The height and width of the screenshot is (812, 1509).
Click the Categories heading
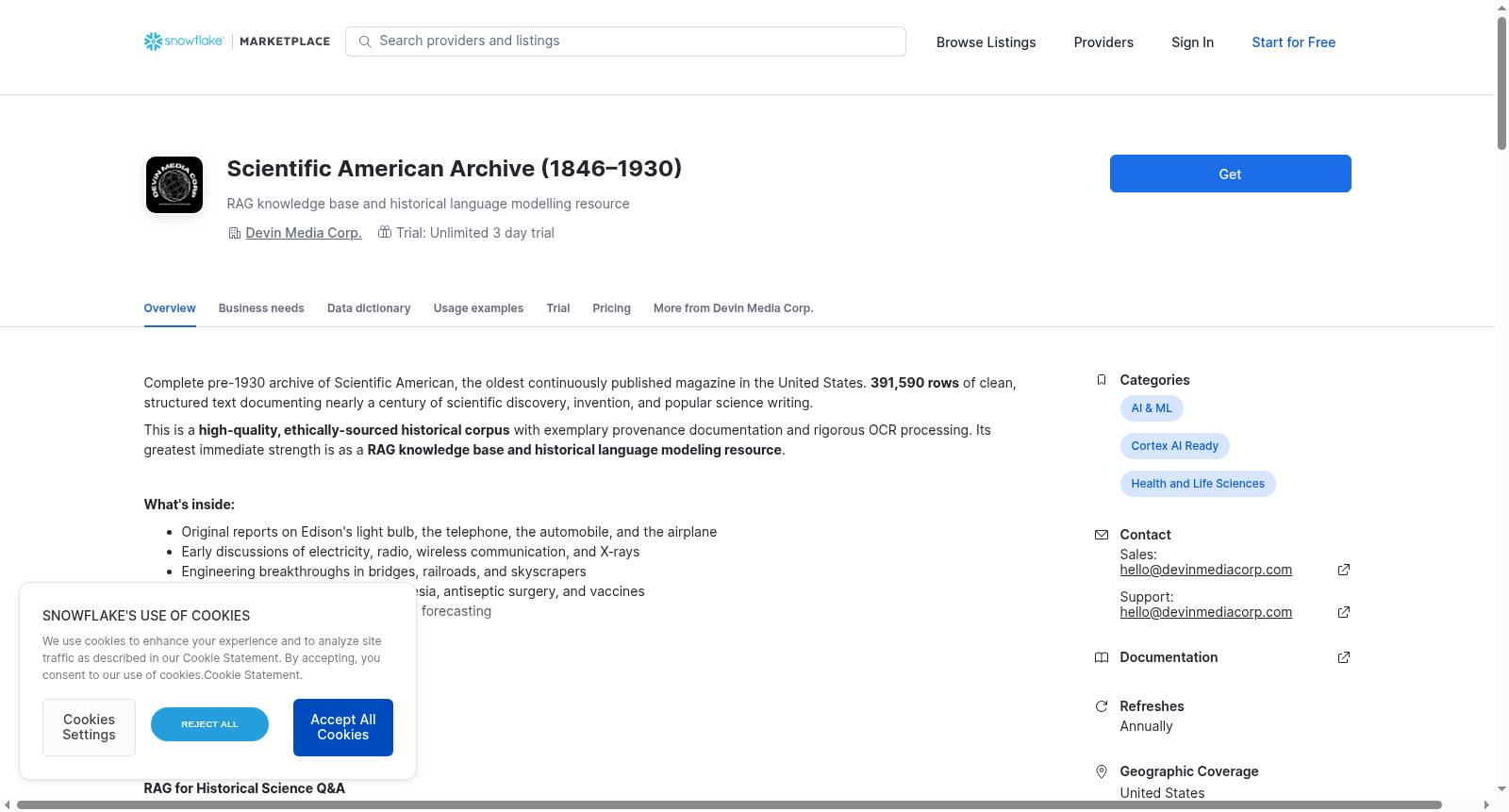[x=1154, y=380]
